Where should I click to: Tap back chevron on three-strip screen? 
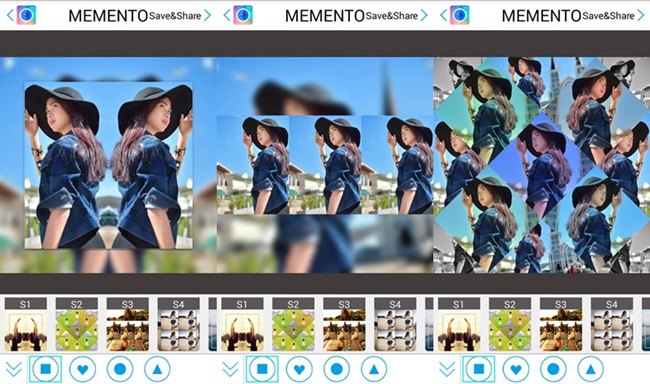(x=227, y=16)
